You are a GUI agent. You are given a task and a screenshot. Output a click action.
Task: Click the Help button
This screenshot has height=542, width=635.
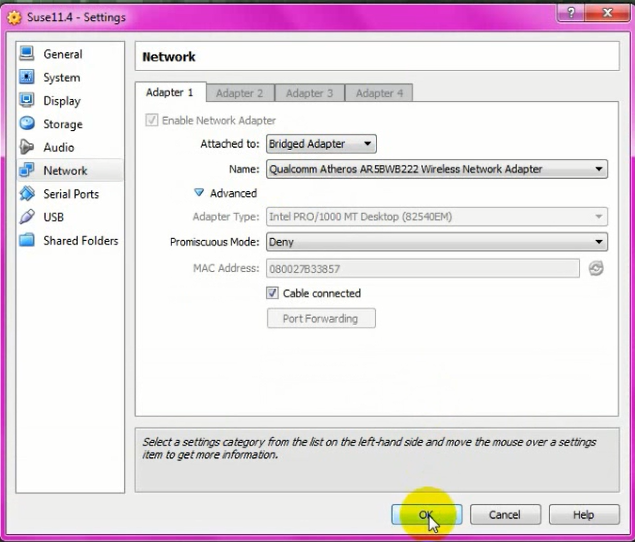pyautogui.click(x=584, y=514)
